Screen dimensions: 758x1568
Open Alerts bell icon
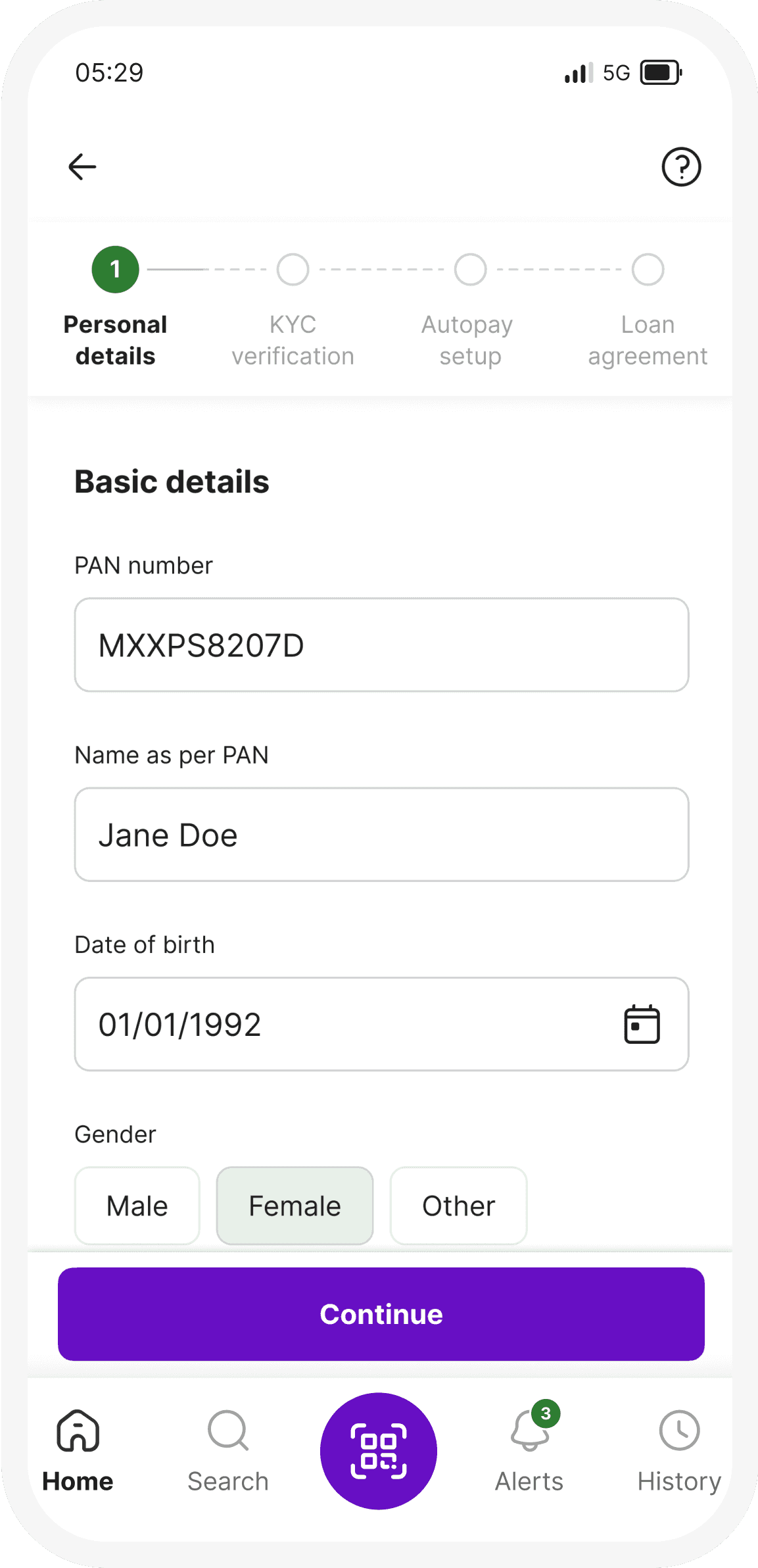530,1432
